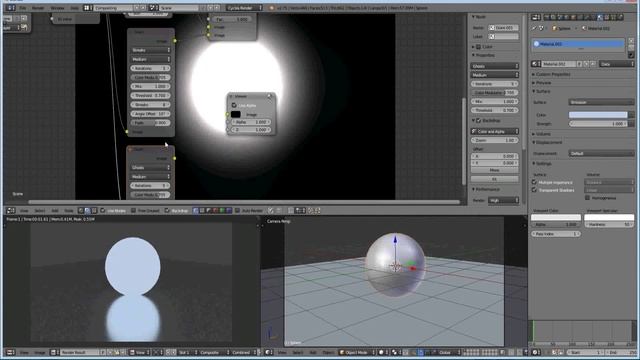The width and height of the screenshot is (640, 360).
Task: Toggle the Auto Render checkbox
Action: pyautogui.click(x=237, y=211)
